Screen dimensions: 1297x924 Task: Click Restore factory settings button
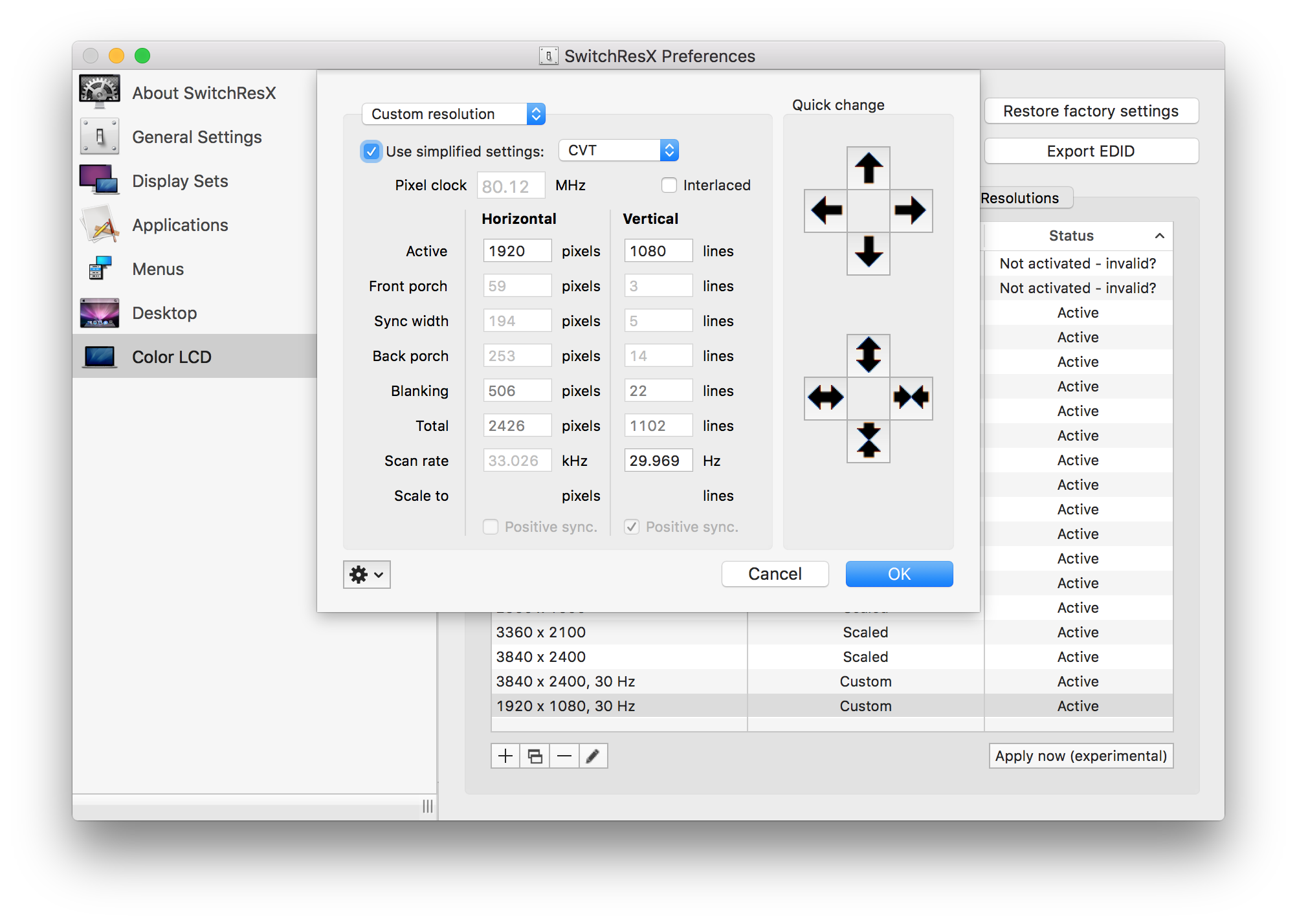pyautogui.click(x=1091, y=111)
